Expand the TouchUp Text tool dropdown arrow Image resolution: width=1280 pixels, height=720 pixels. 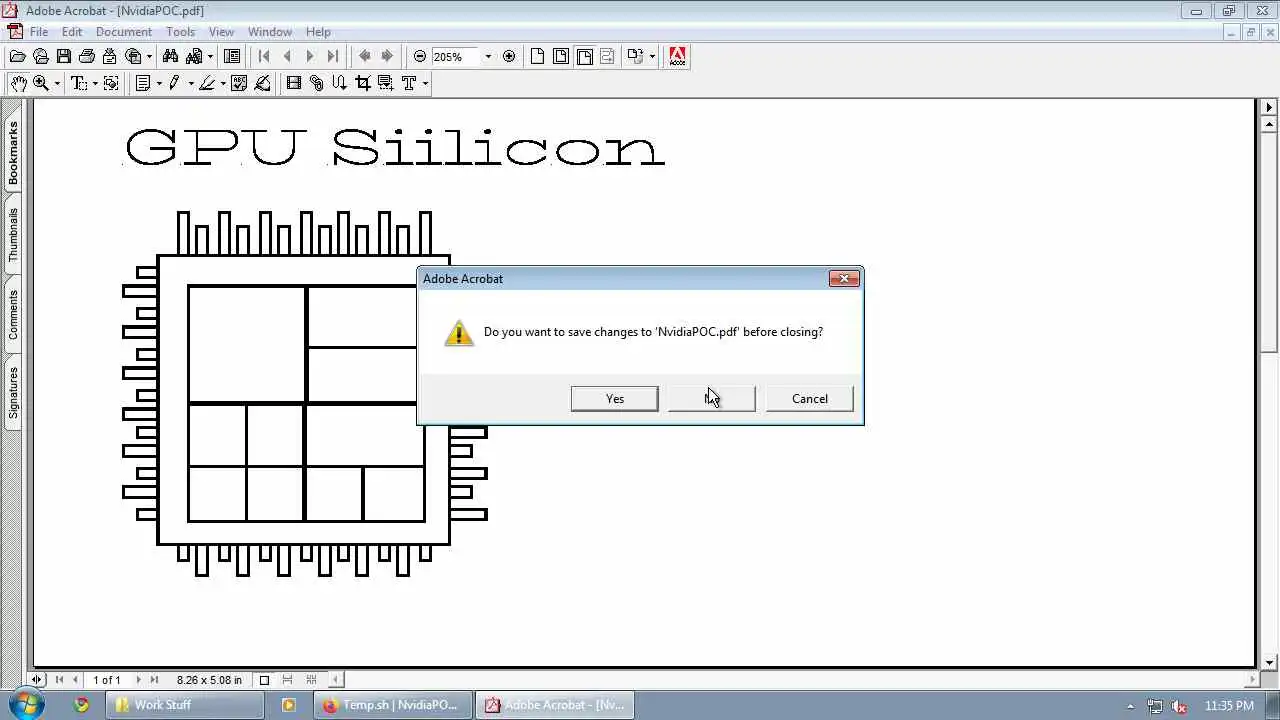coord(425,84)
